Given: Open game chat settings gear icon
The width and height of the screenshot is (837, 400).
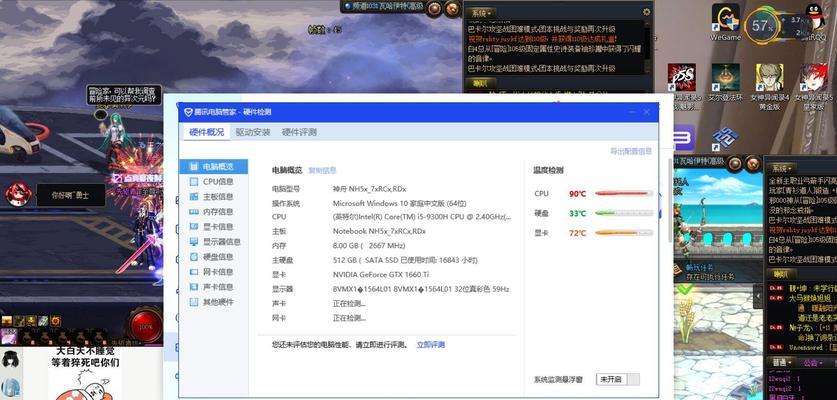Looking at the screenshot, I should pos(646,12).
